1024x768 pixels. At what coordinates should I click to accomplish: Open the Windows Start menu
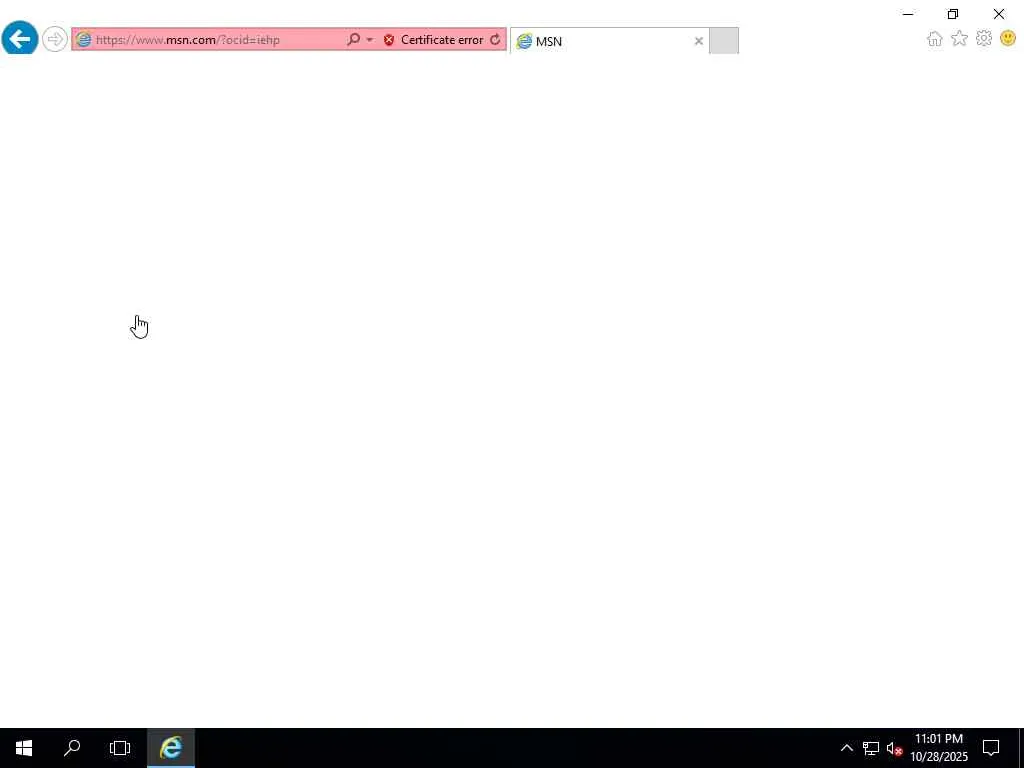24,748
